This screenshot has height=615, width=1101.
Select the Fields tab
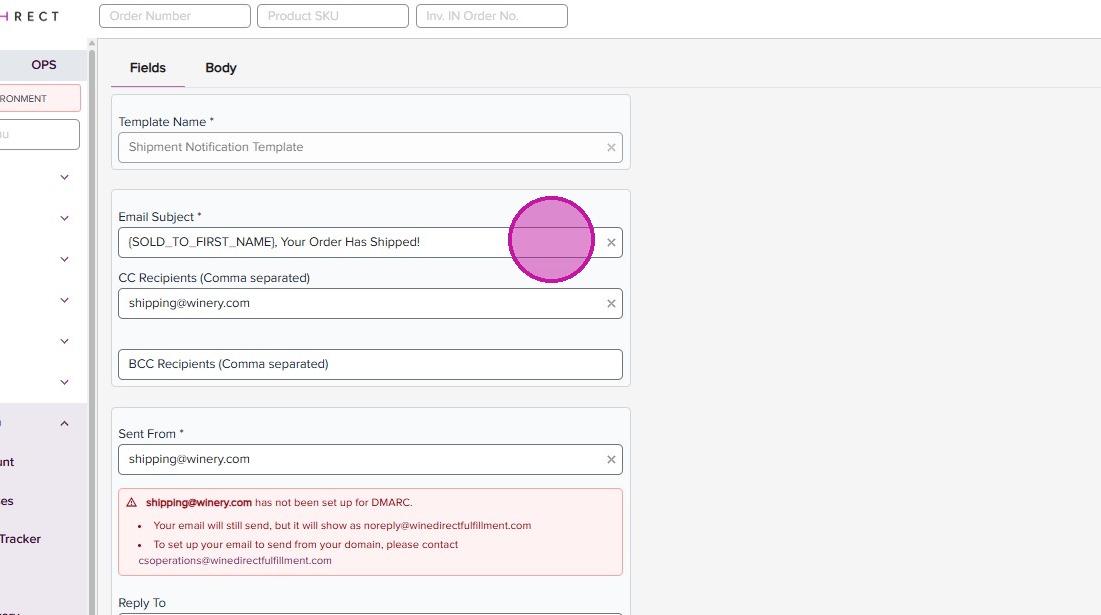148,68
